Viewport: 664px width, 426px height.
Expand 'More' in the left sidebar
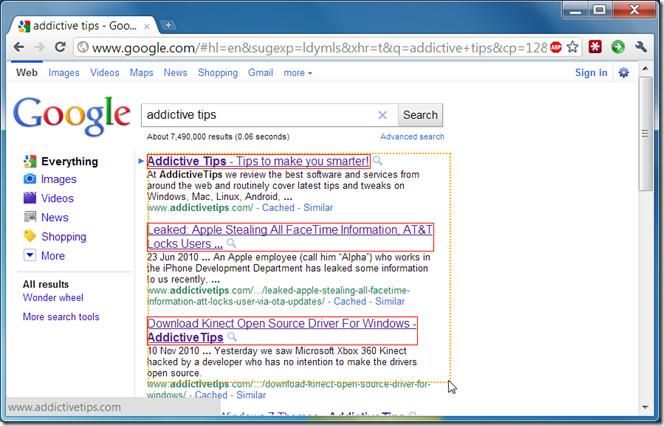click(45, 256)
